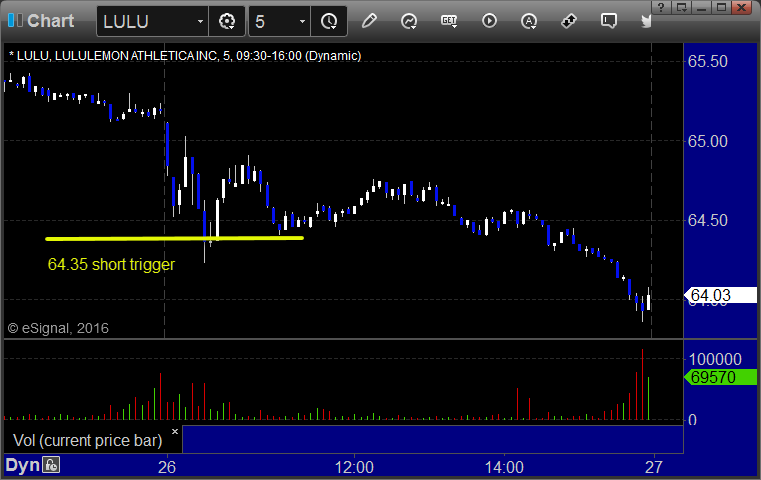Image resolution: width=761 pixels, height=480 pixels.
Task: Click the 69570 volume value marker
Action: click(x=721, y=377)
